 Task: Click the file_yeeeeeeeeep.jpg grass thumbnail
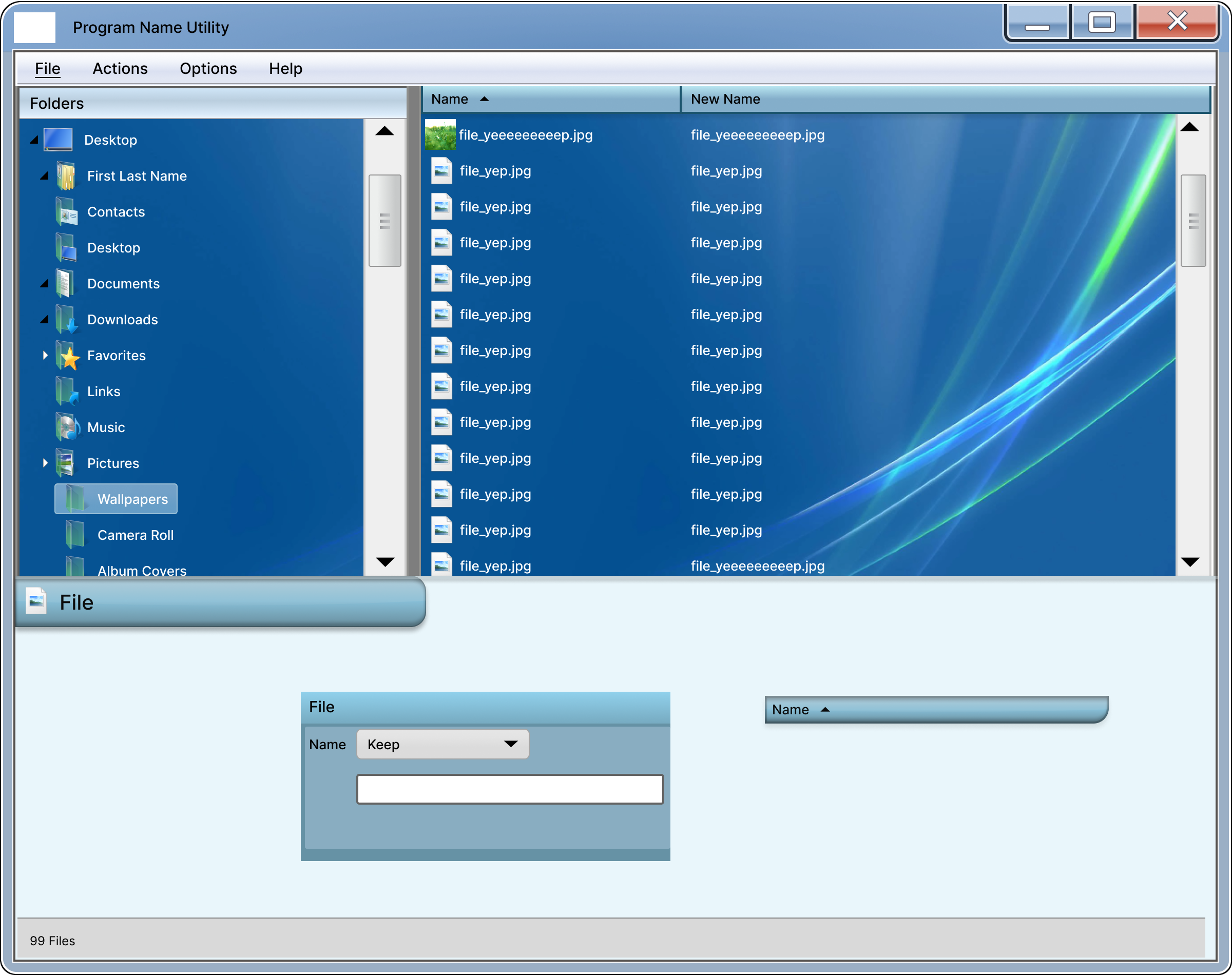(x=440, y=135)
